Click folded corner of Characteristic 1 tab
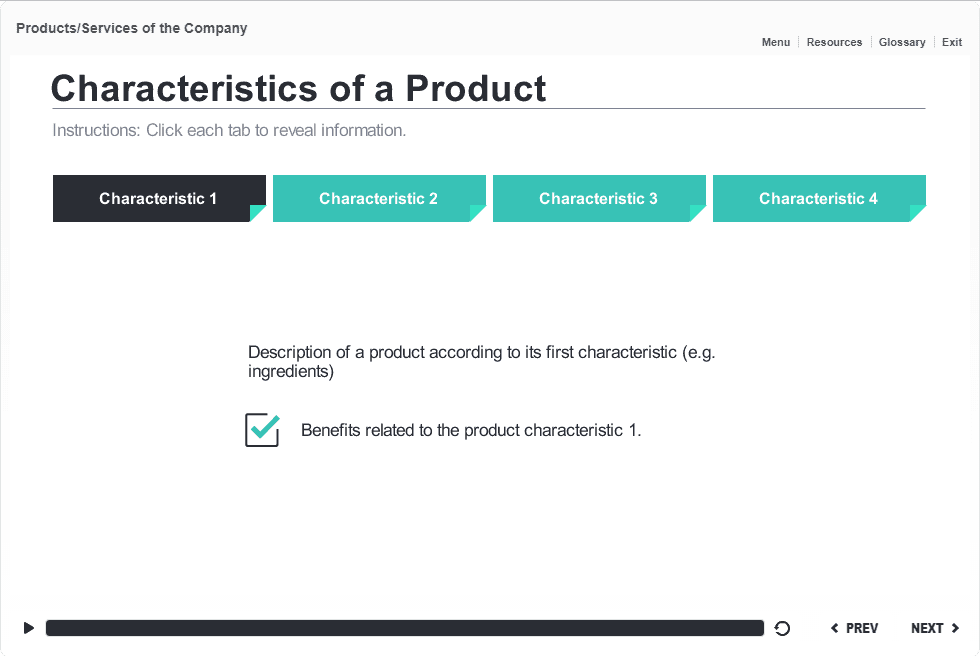Image resolution: width=980 pixels, height=656 pixels. tap(258, 213)
